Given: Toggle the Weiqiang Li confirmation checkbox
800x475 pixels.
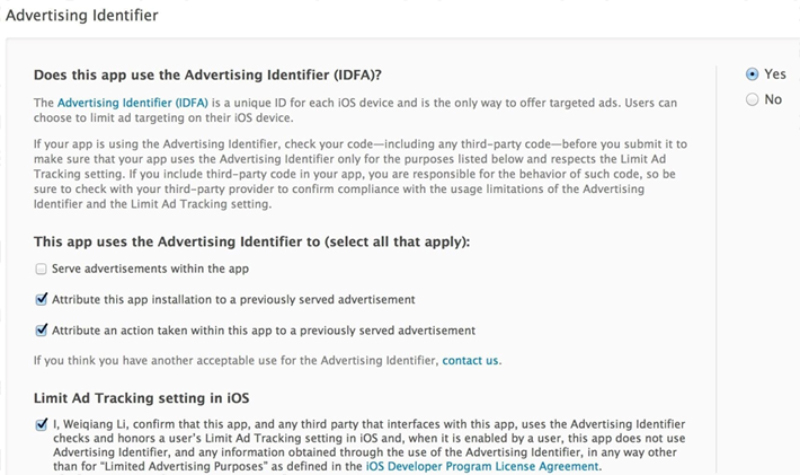Looking at the screenshot, I should (x=41, y=424).
